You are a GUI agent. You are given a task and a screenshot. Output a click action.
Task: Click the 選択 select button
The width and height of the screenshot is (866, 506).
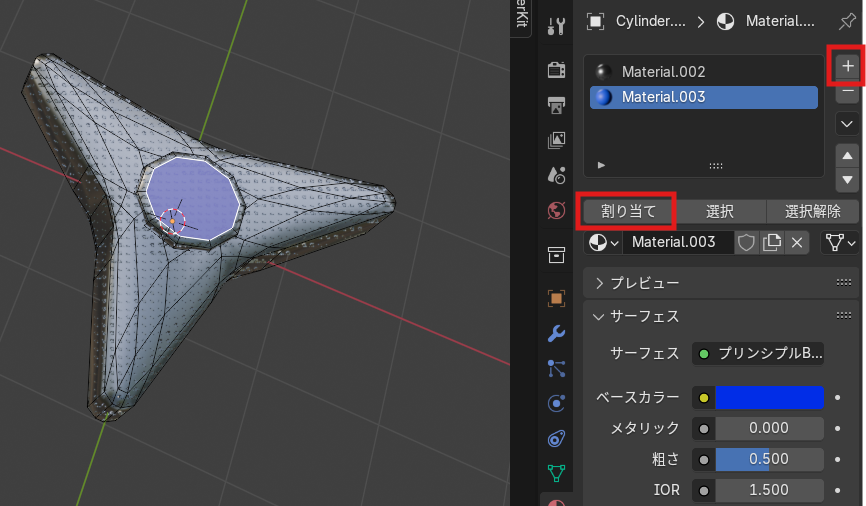pyautogui.click(x=720, y=211)
